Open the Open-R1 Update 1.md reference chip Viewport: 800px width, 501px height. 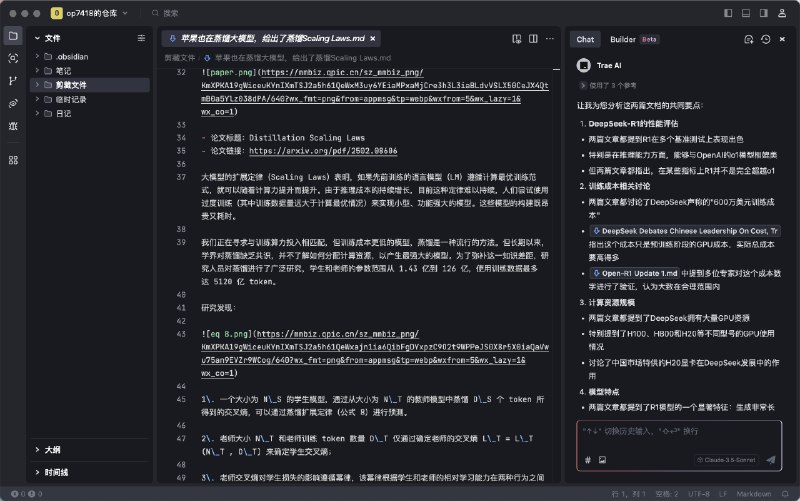pos(634,273)
